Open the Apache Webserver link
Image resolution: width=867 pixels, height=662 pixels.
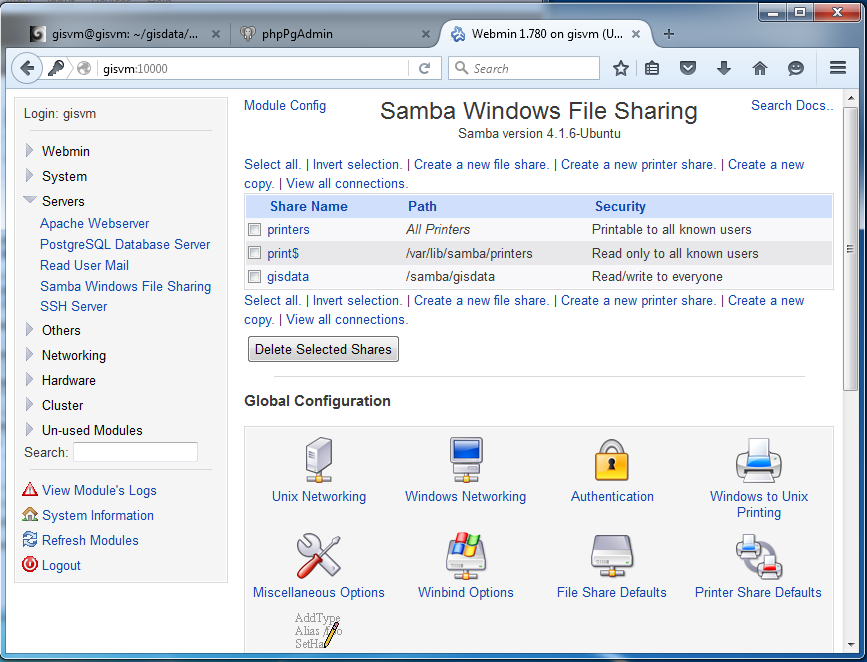point(95,223)
